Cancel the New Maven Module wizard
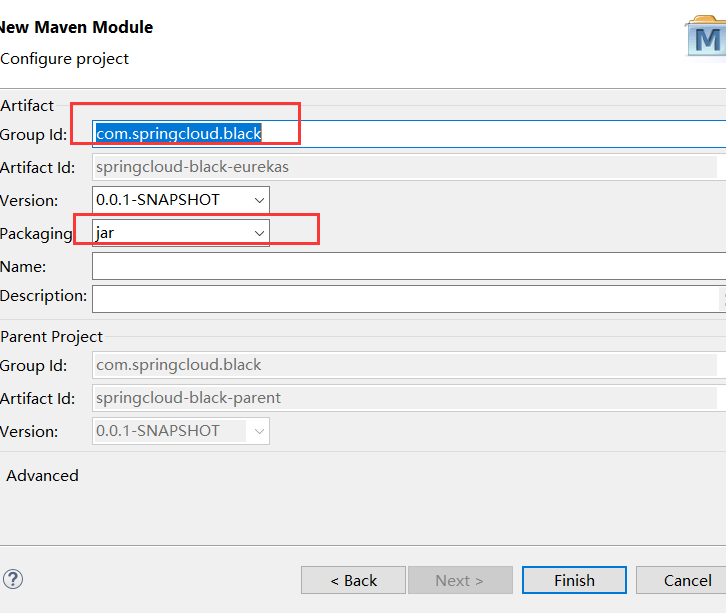Image resolution: width=726 pixels, height=613 pixels. 684,580
